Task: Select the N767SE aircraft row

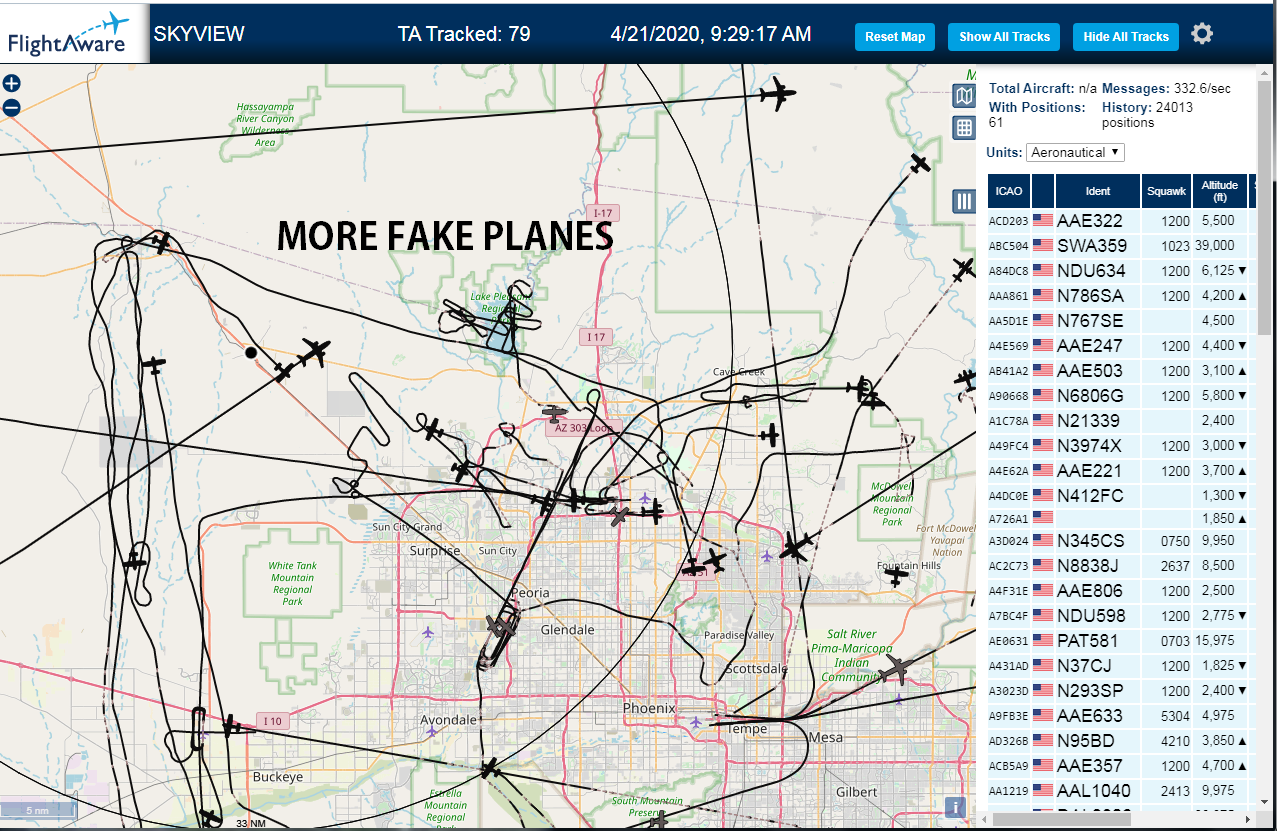Action: (1121, 321)
